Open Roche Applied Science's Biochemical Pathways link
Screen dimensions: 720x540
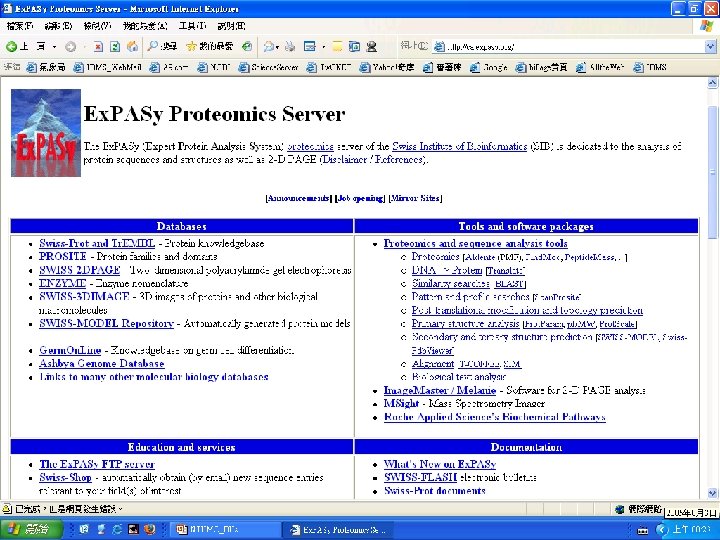pyautogui.click(x=495, y=417)
